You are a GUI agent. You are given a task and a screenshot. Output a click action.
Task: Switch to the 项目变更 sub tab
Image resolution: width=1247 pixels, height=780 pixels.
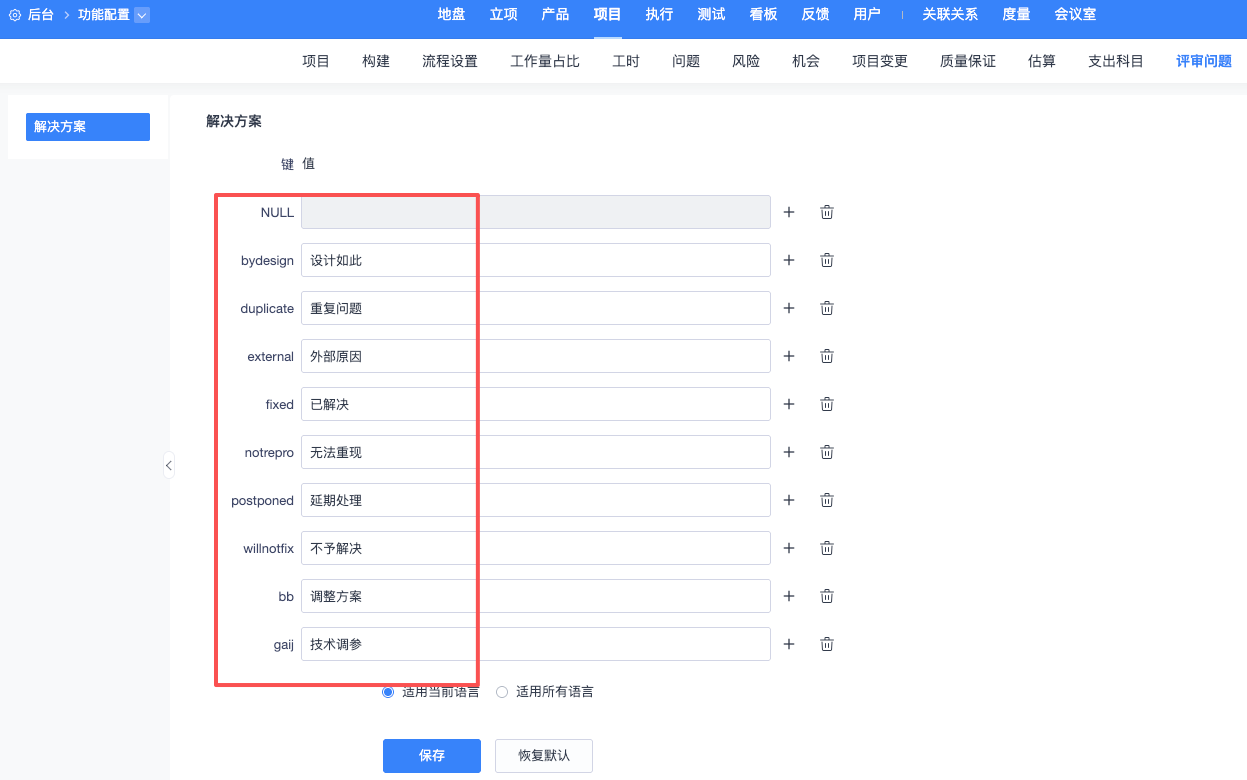tap(880, 61)
